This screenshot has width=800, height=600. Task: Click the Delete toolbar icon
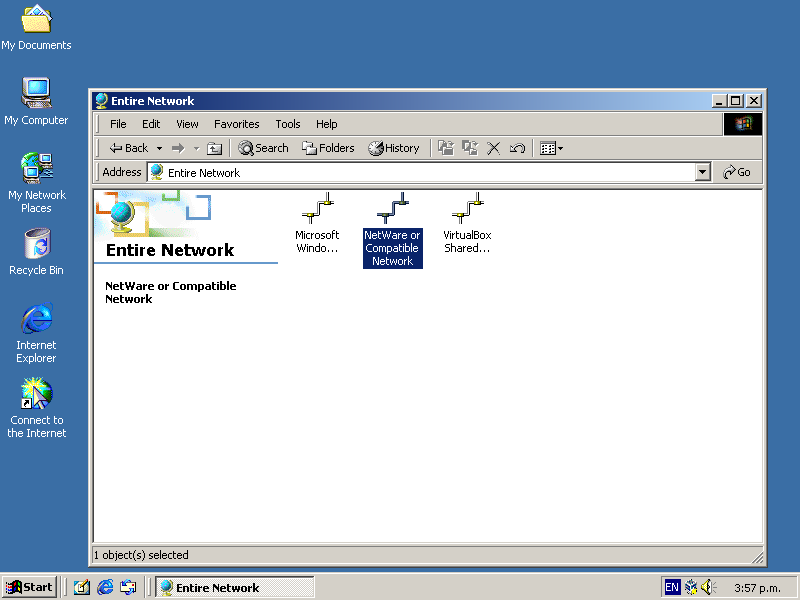(493, 148)
